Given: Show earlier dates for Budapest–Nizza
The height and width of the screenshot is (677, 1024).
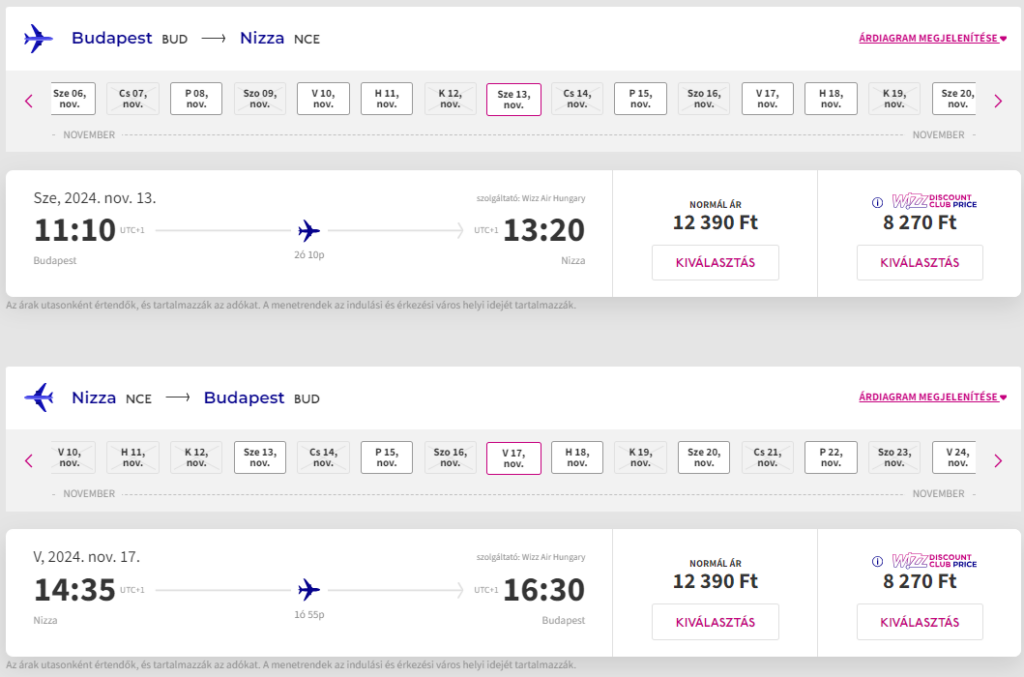Looking at the screenshot, I should 29,101.
